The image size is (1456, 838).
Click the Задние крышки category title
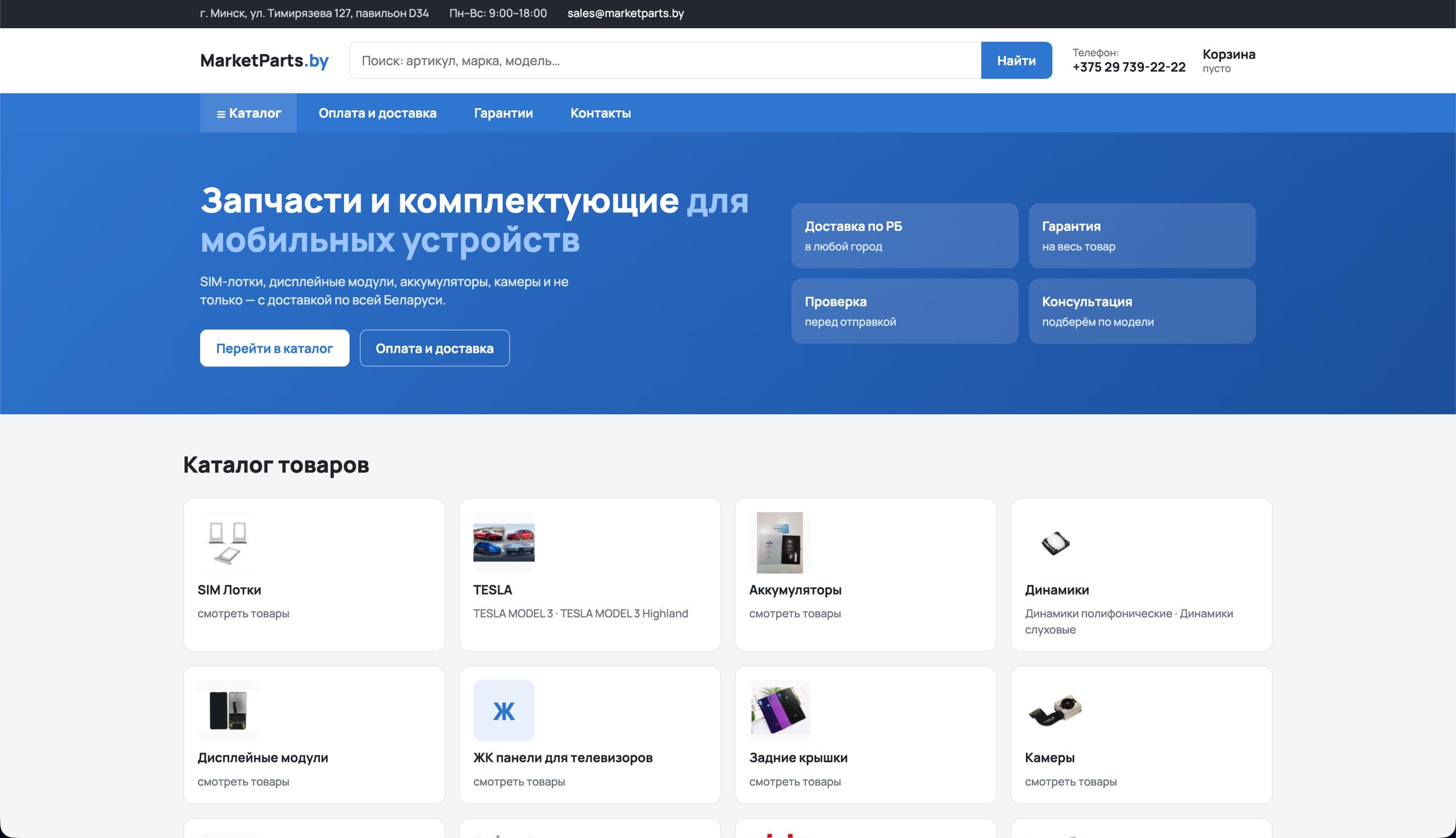click(x=798, y=758)
